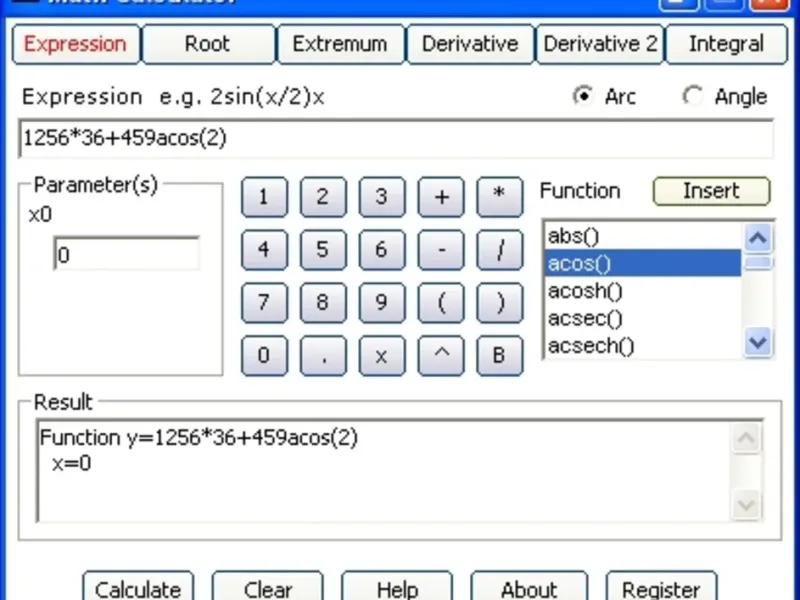The width and height of the screenshot is (800, 600).
Task: Click function list scroll up arrow
Action: (758, 238)
